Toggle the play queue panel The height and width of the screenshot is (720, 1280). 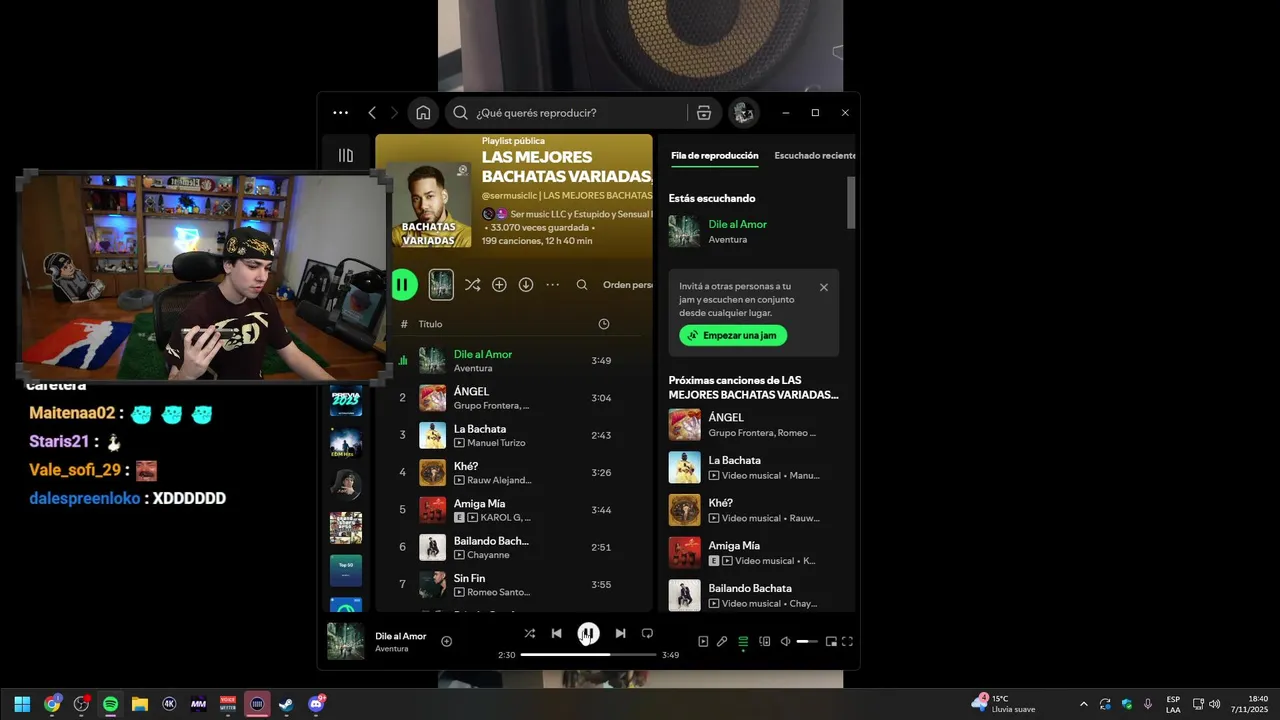(x=743, y=642)
